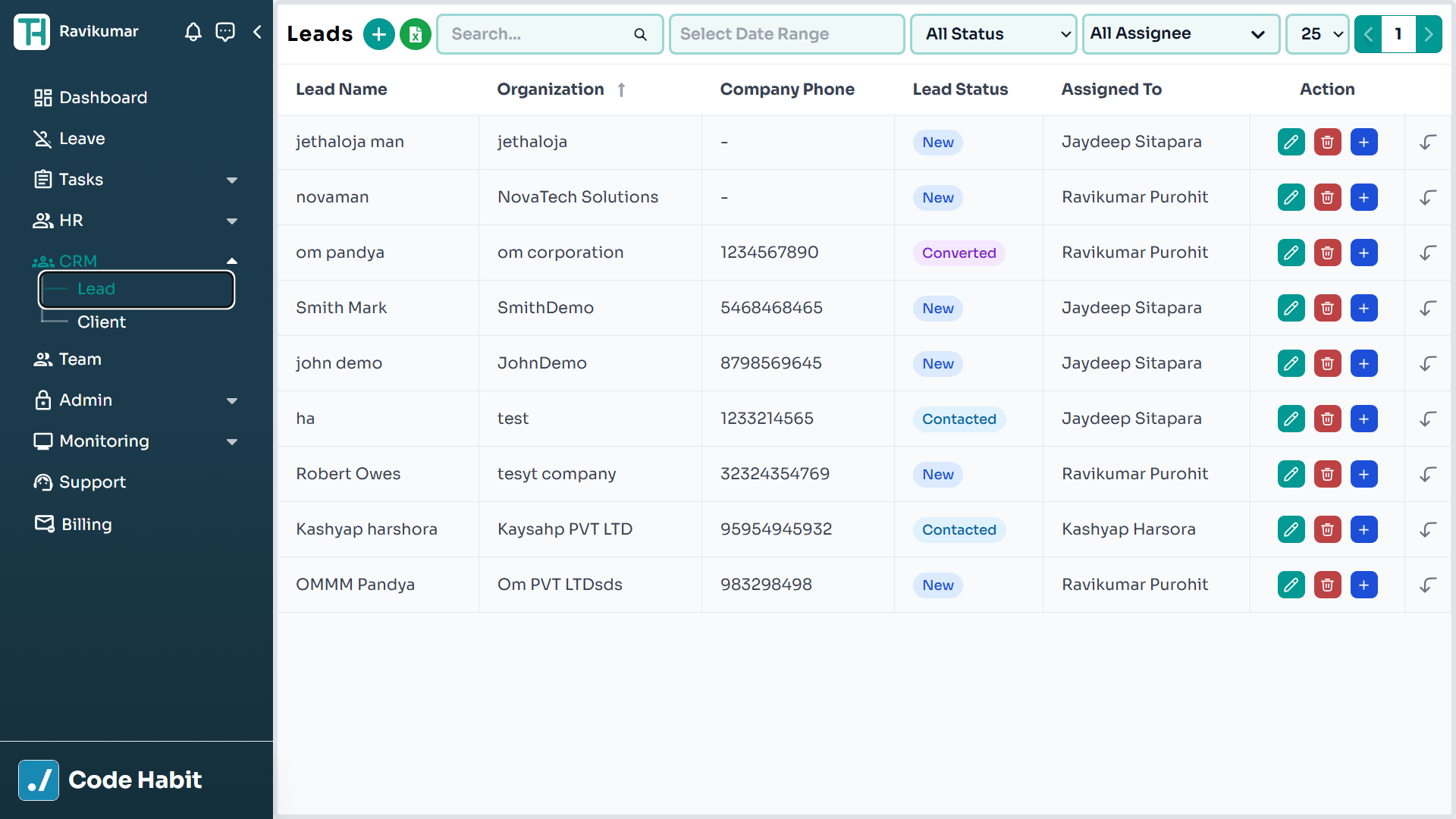Change the 25 per page dropdown
Screen dimensions: 1456x819
point(1317,34)
